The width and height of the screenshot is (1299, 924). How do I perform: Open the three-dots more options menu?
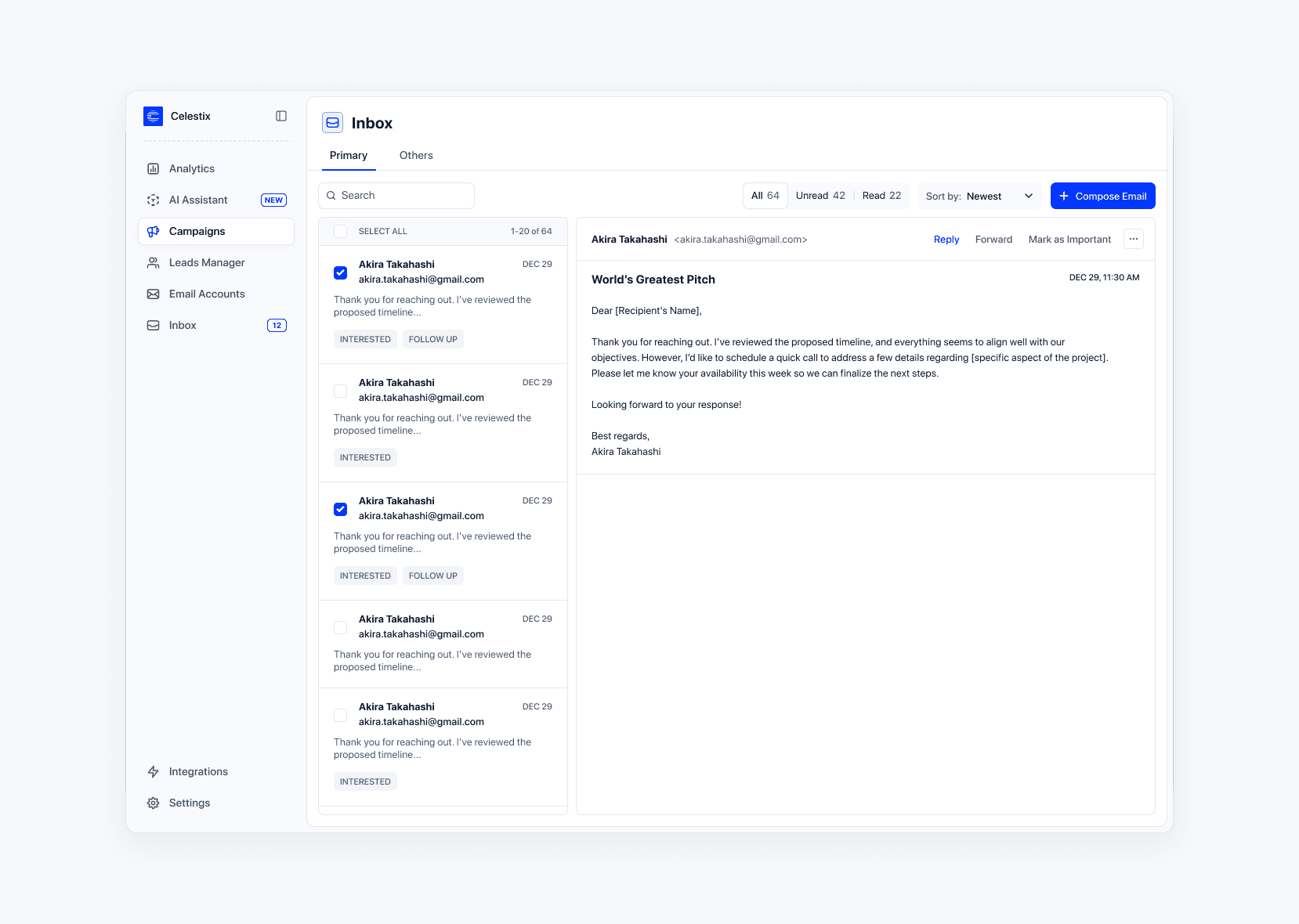(x=1134, y=239)
